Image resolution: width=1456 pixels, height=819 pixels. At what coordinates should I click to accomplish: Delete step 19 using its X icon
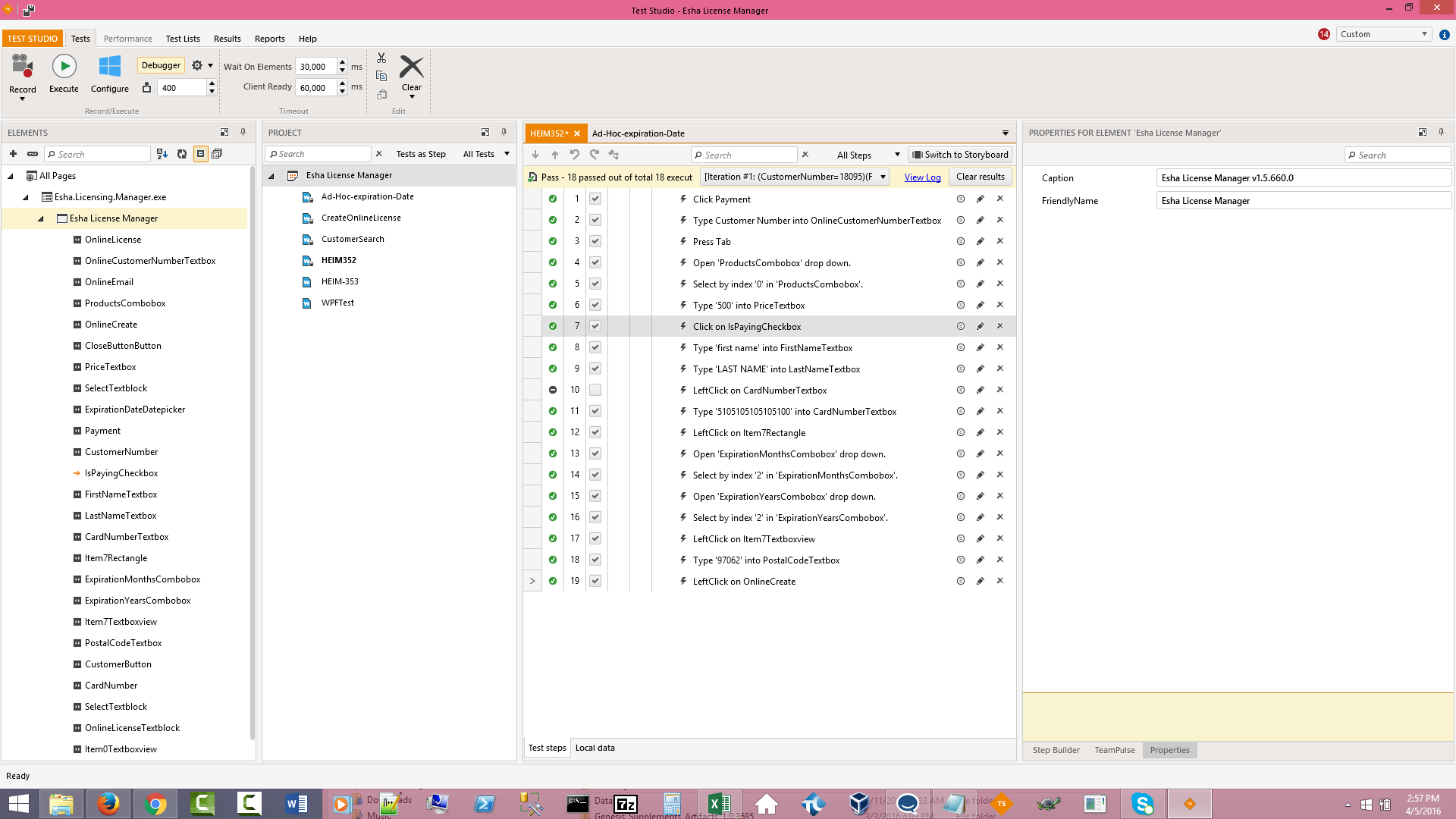point(999,581)
